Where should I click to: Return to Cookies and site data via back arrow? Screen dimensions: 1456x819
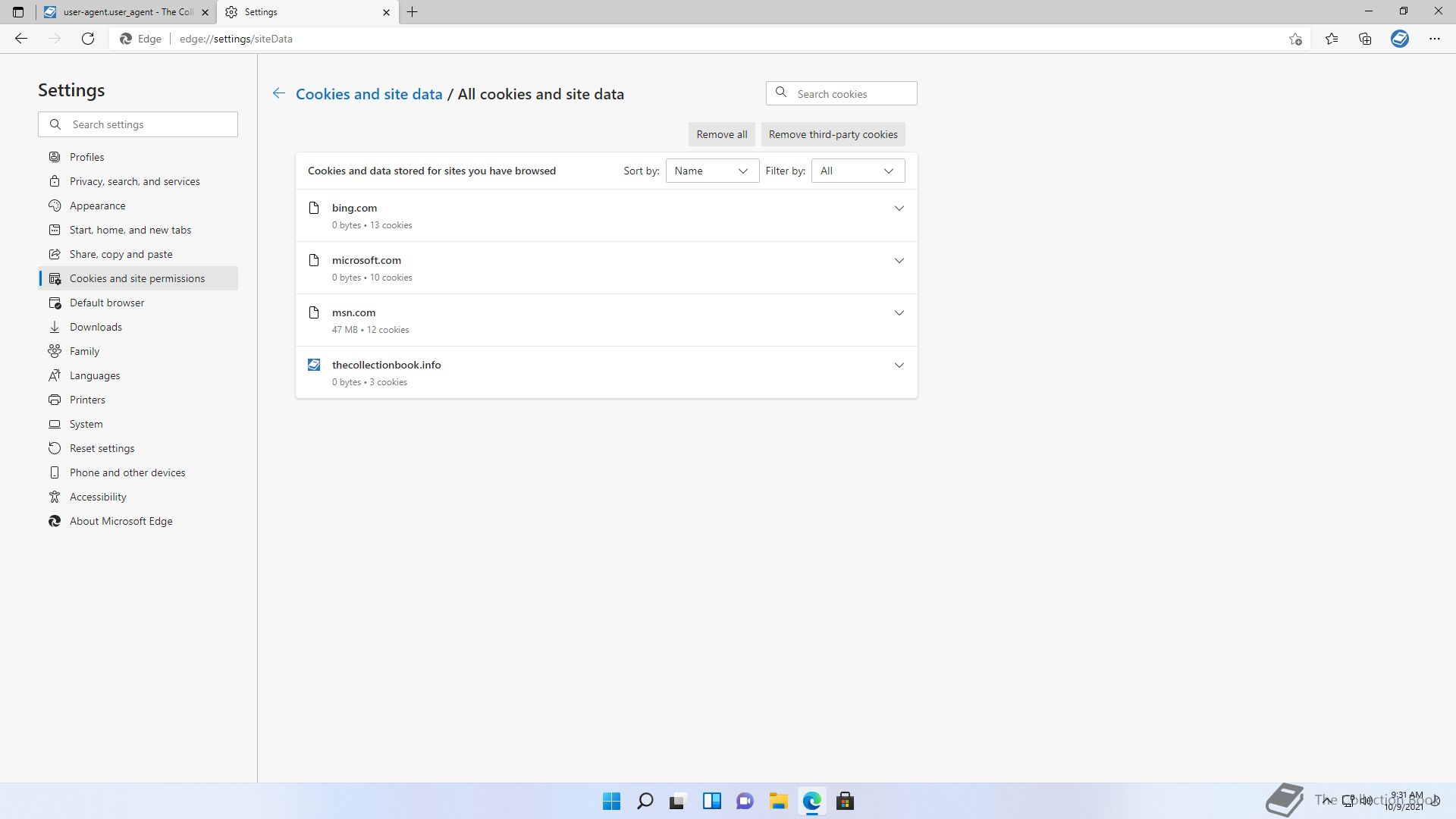pos(279,93)
